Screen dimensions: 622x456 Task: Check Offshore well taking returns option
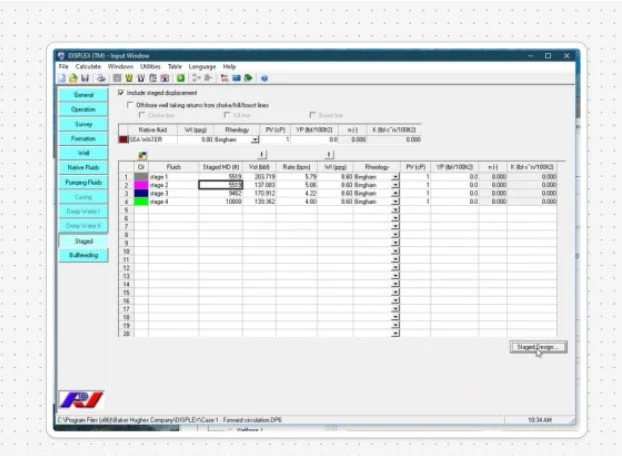click(x=130, y=105)
